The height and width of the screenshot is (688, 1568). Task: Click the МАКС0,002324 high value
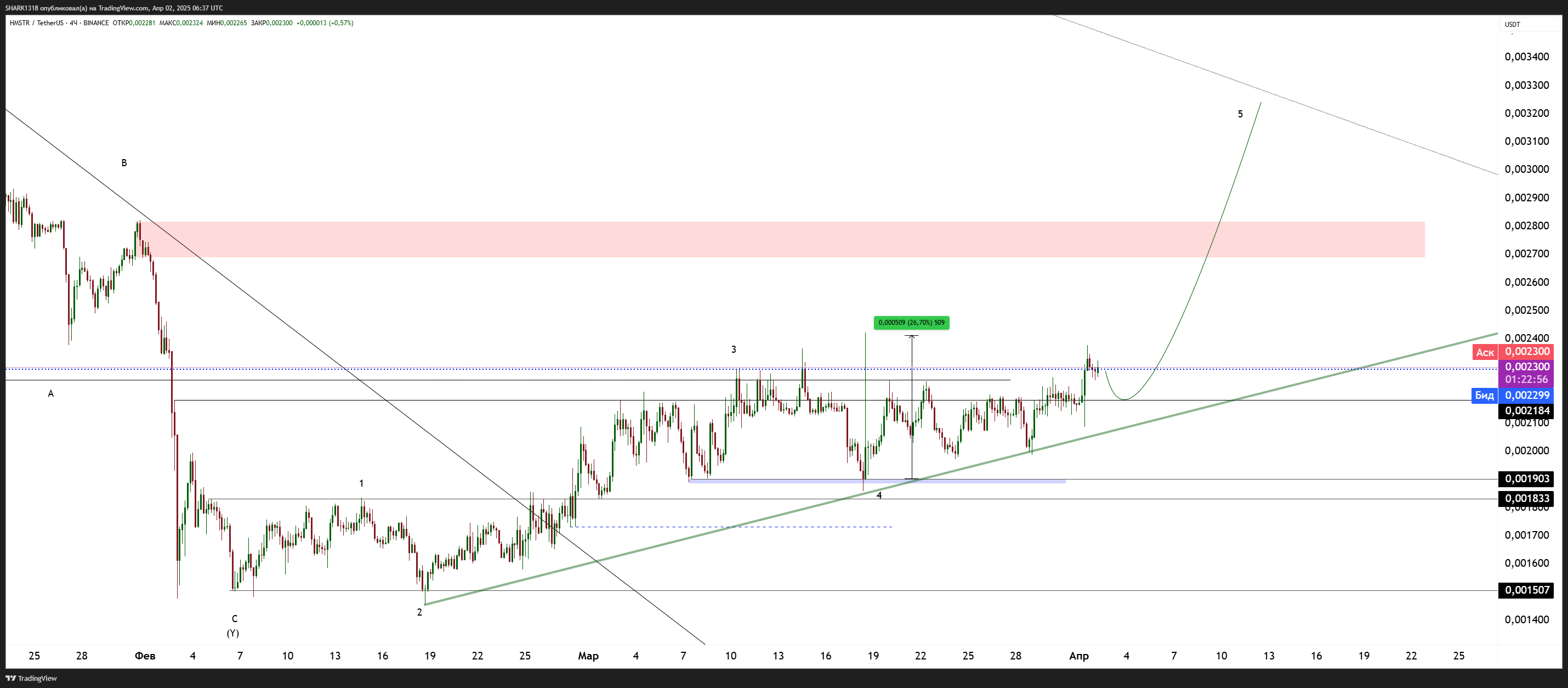181,23
